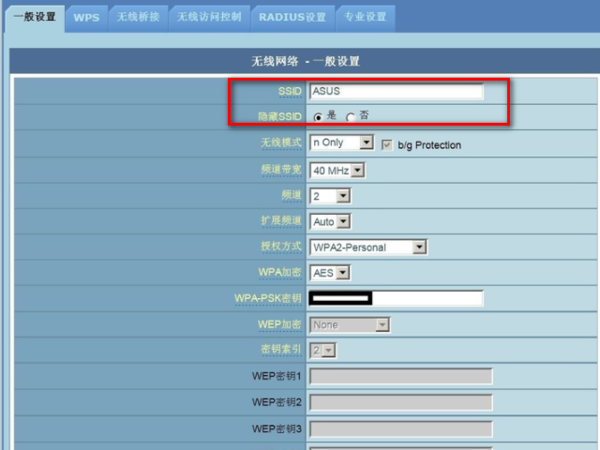Open the 频道 dropdown showing 2
Screen dimensions: 600x450
[322, 196]
